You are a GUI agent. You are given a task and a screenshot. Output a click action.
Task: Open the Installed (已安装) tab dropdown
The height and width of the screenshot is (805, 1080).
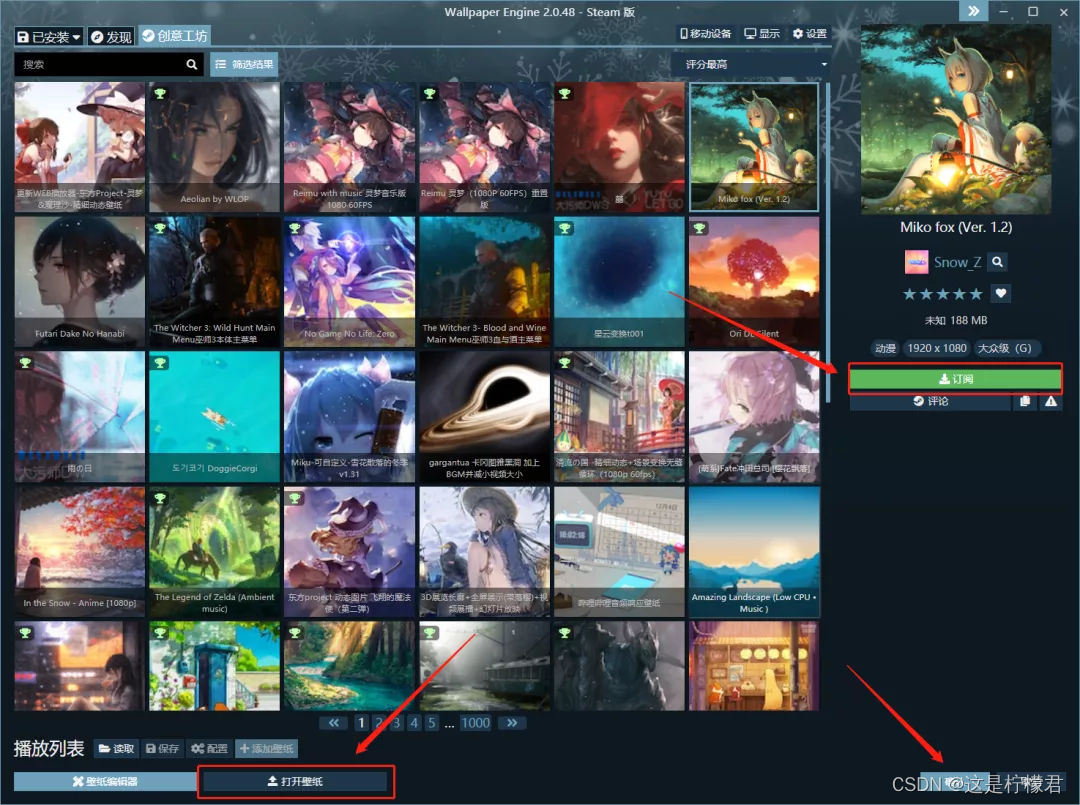pos(49,36)
